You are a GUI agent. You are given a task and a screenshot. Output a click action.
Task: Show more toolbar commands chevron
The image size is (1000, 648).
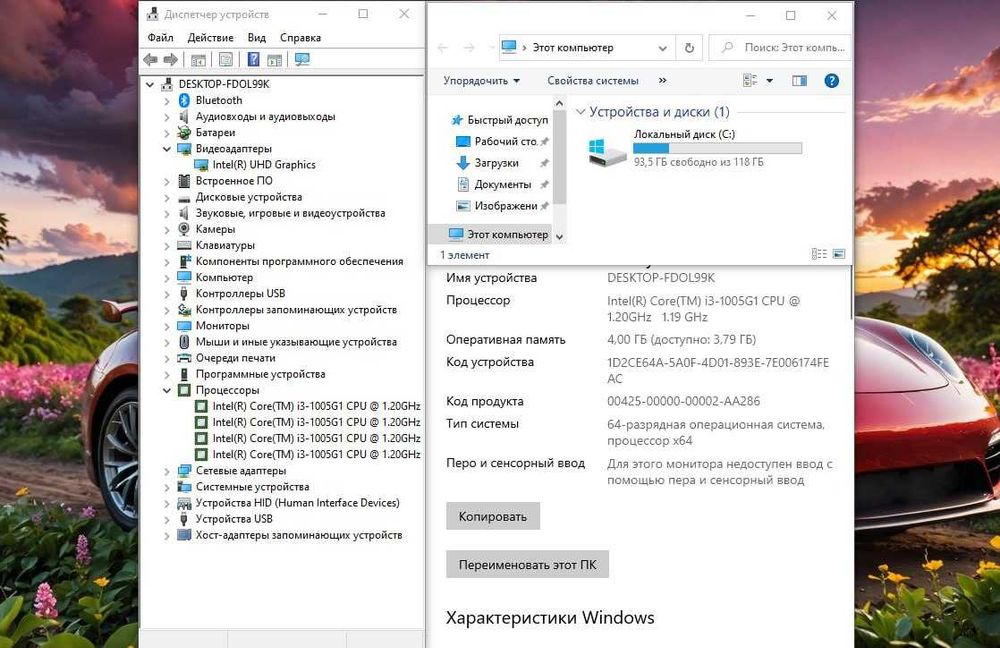[663, 80]
